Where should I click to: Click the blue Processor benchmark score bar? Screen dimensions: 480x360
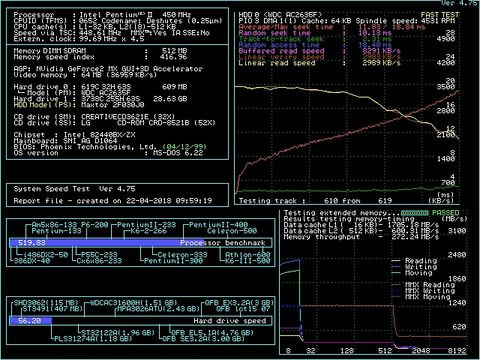(107, 243)
